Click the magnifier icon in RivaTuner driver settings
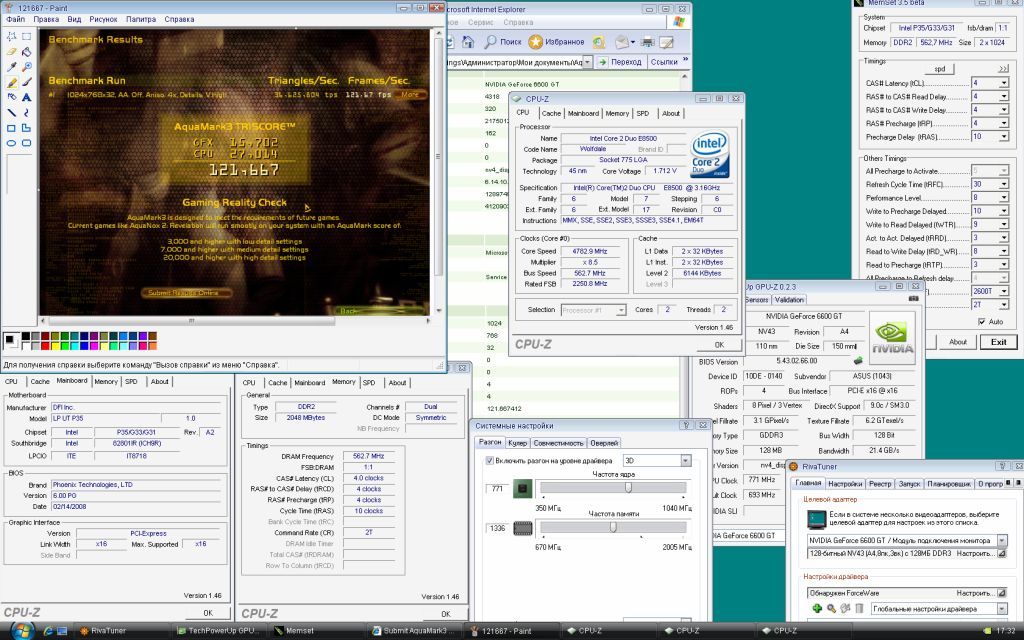 [x=831, y=609]
